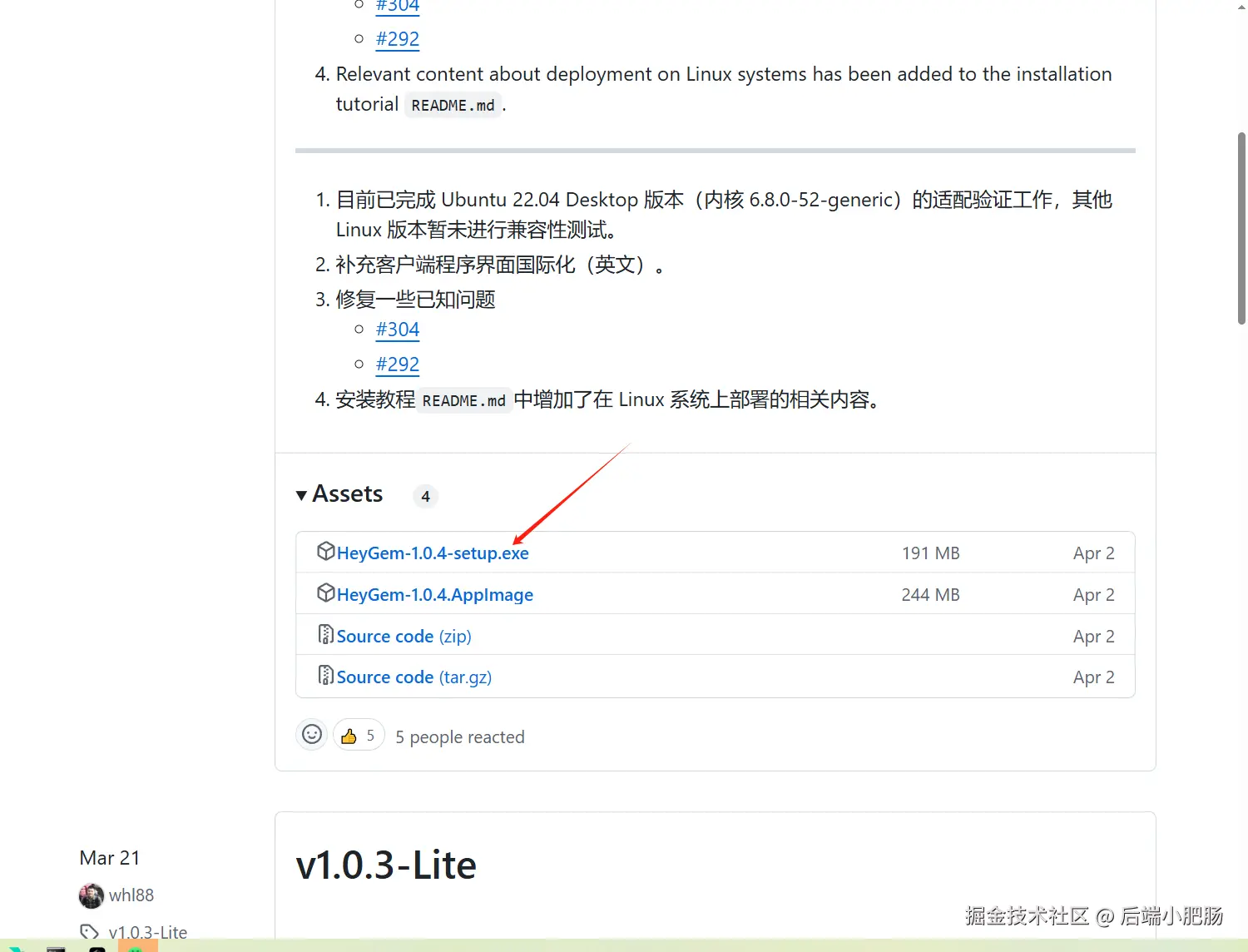Click the package icon beside AppImage
Screen dimensions: 1248x952
(x=325, y=593)
